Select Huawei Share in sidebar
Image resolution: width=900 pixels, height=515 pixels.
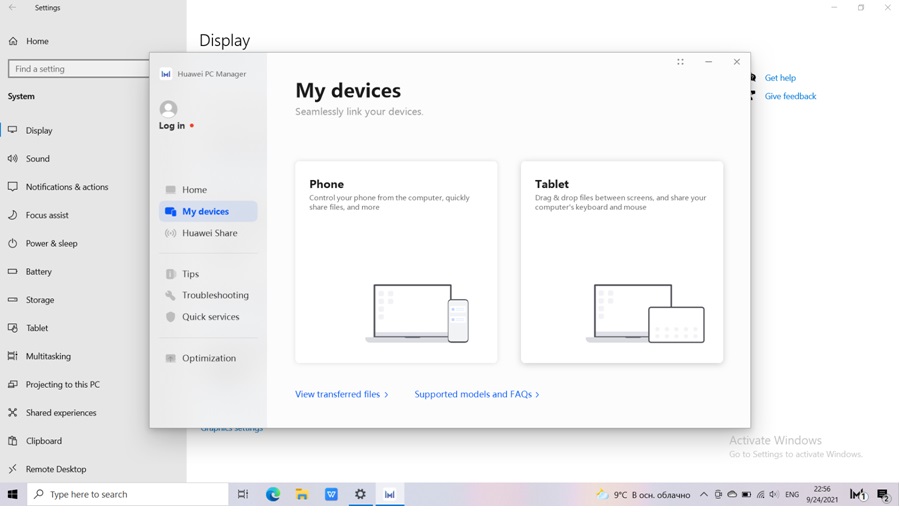pos(209,233)
